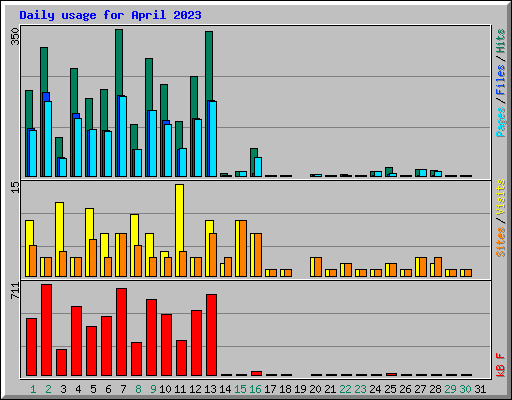Click day label 26 on the x-axis
Screen dimensions: 512x400
coord(405,389)
